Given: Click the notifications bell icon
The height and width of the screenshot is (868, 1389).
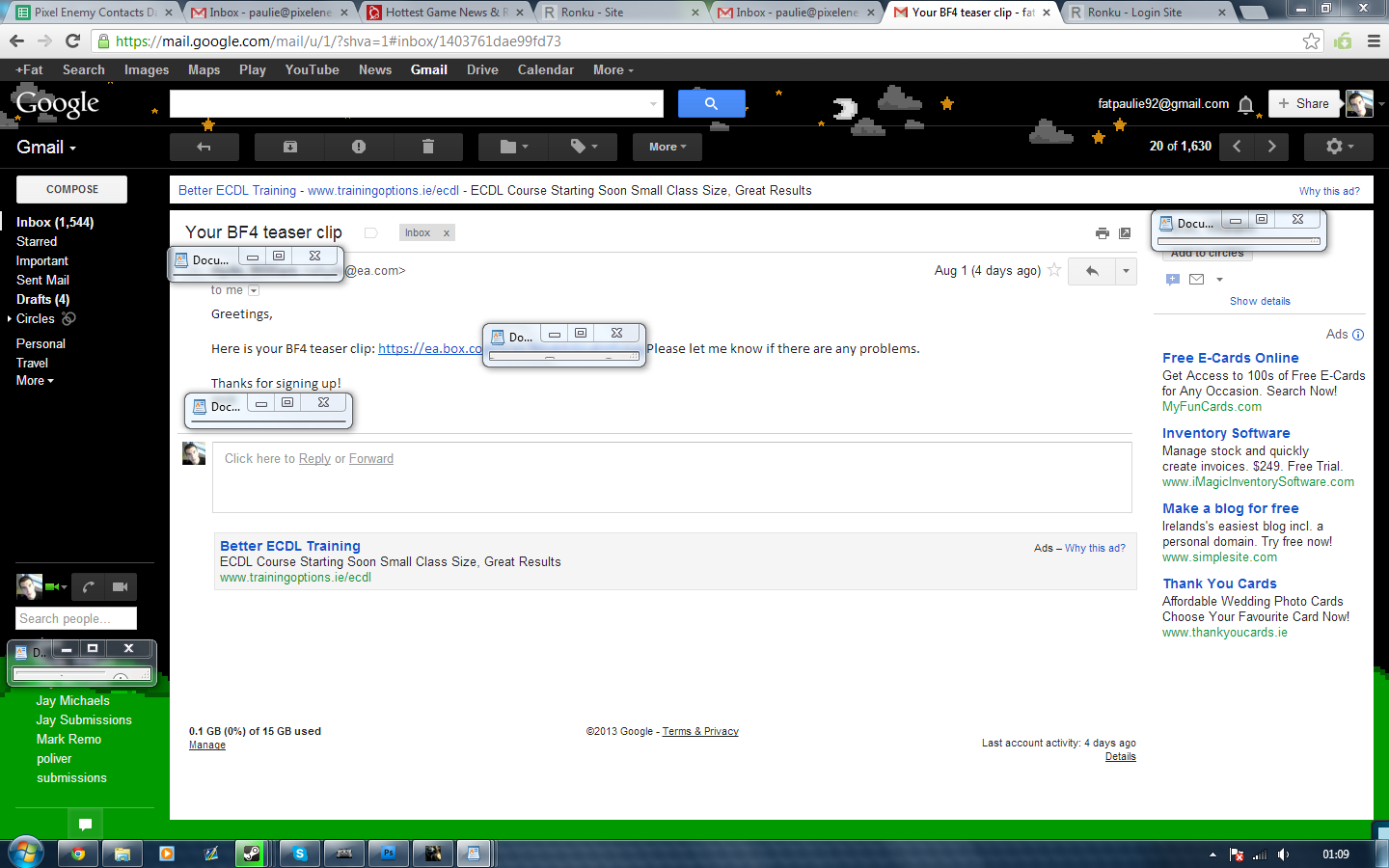Looking at the screenshot, I should pyautogui.click(x=1246, y=104).
